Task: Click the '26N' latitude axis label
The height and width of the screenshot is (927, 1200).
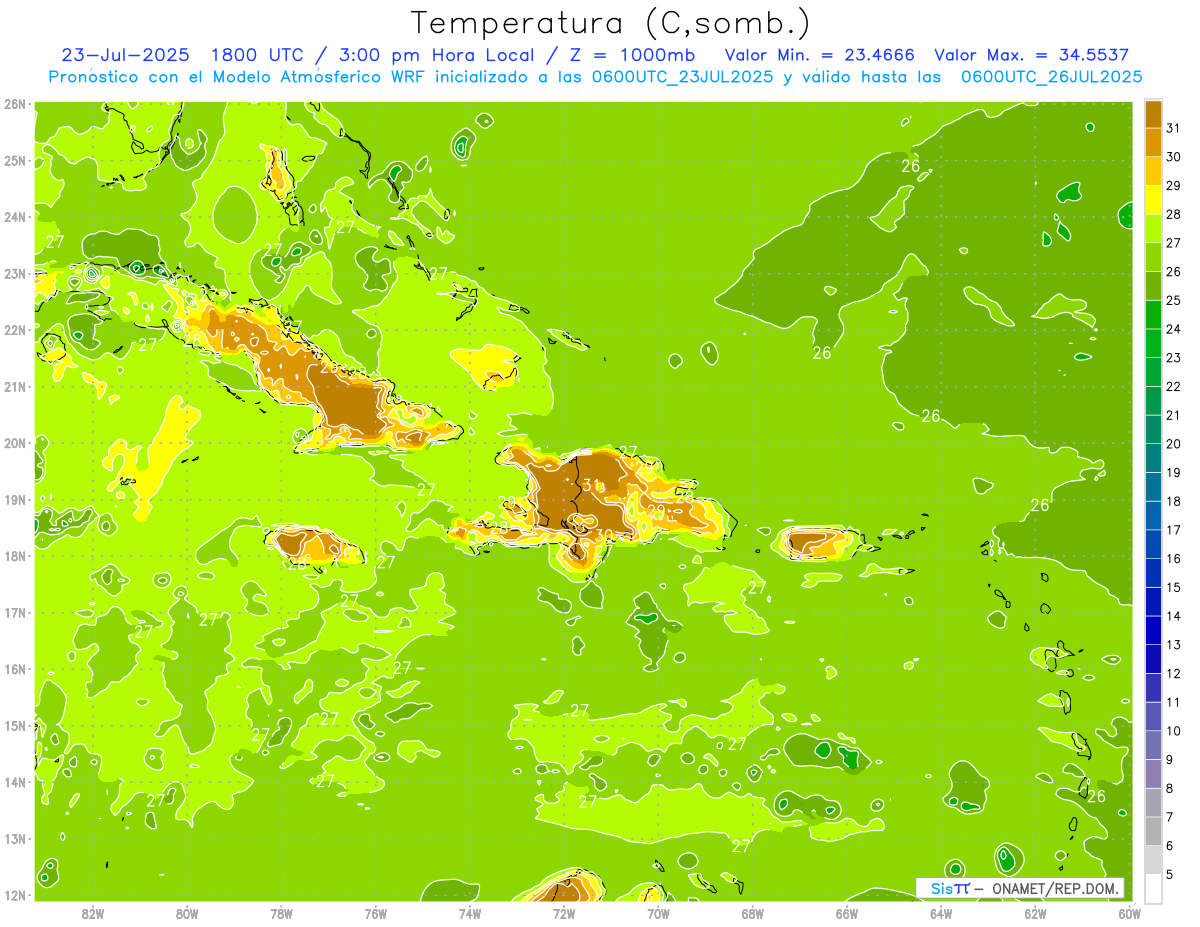Action: point(15,104)
